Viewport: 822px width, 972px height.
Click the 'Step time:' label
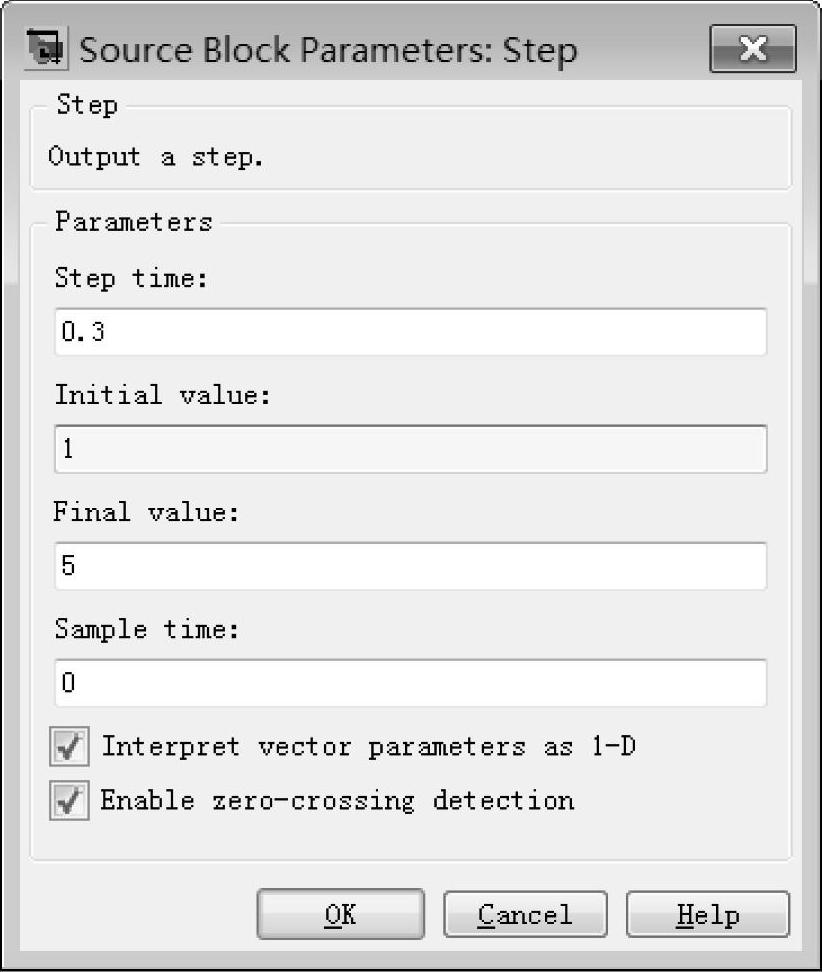pos(131,278)
